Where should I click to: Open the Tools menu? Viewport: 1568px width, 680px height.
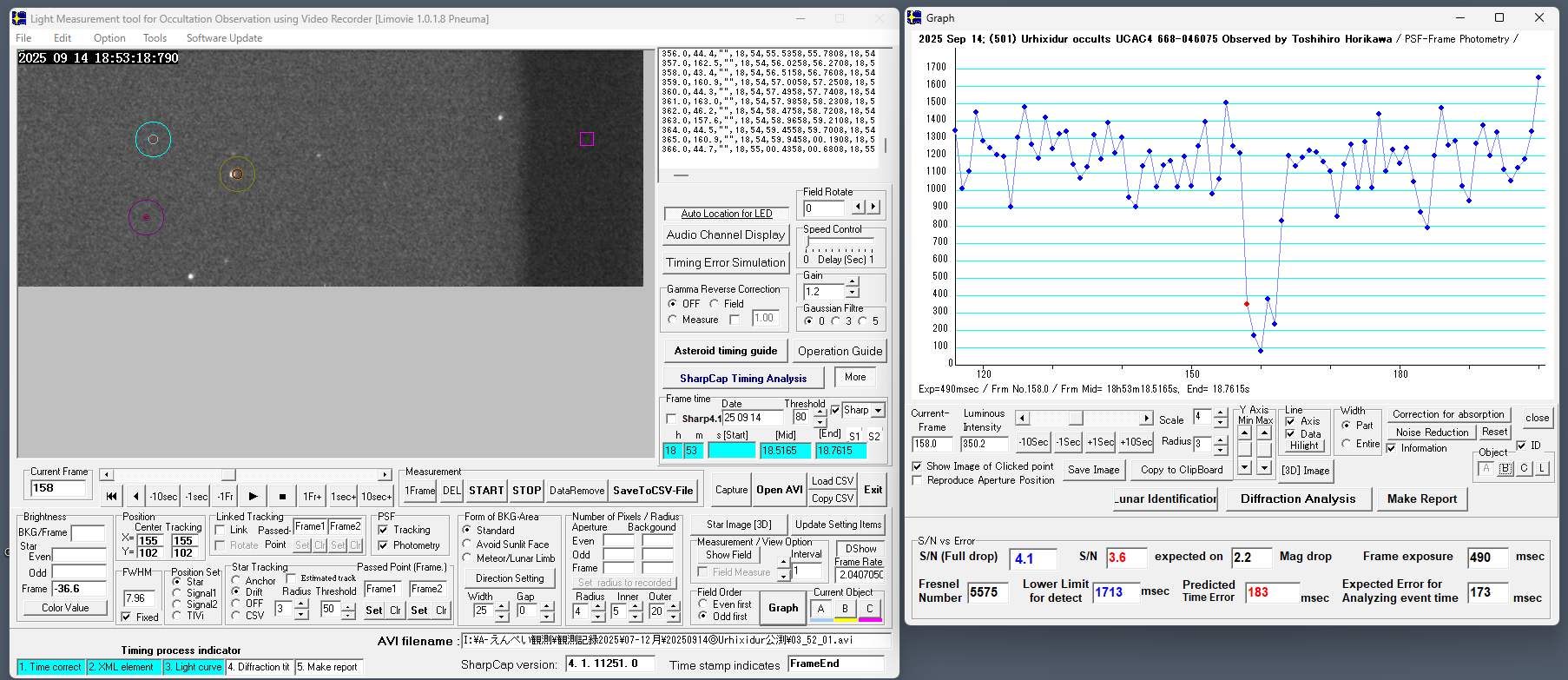155,38
